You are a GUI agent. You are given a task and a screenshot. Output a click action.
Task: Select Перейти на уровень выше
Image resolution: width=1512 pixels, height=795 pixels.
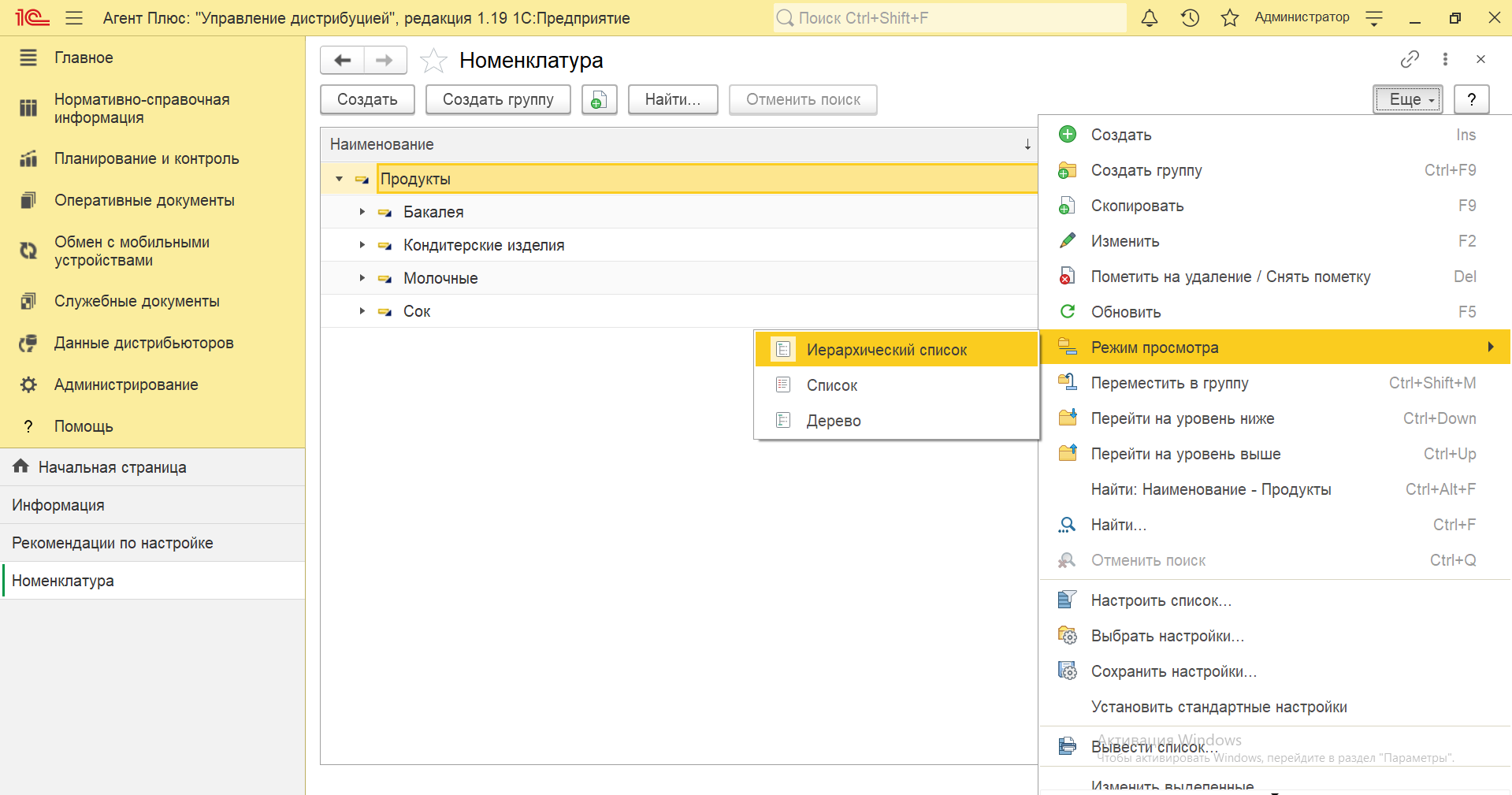coord(1276,454)
